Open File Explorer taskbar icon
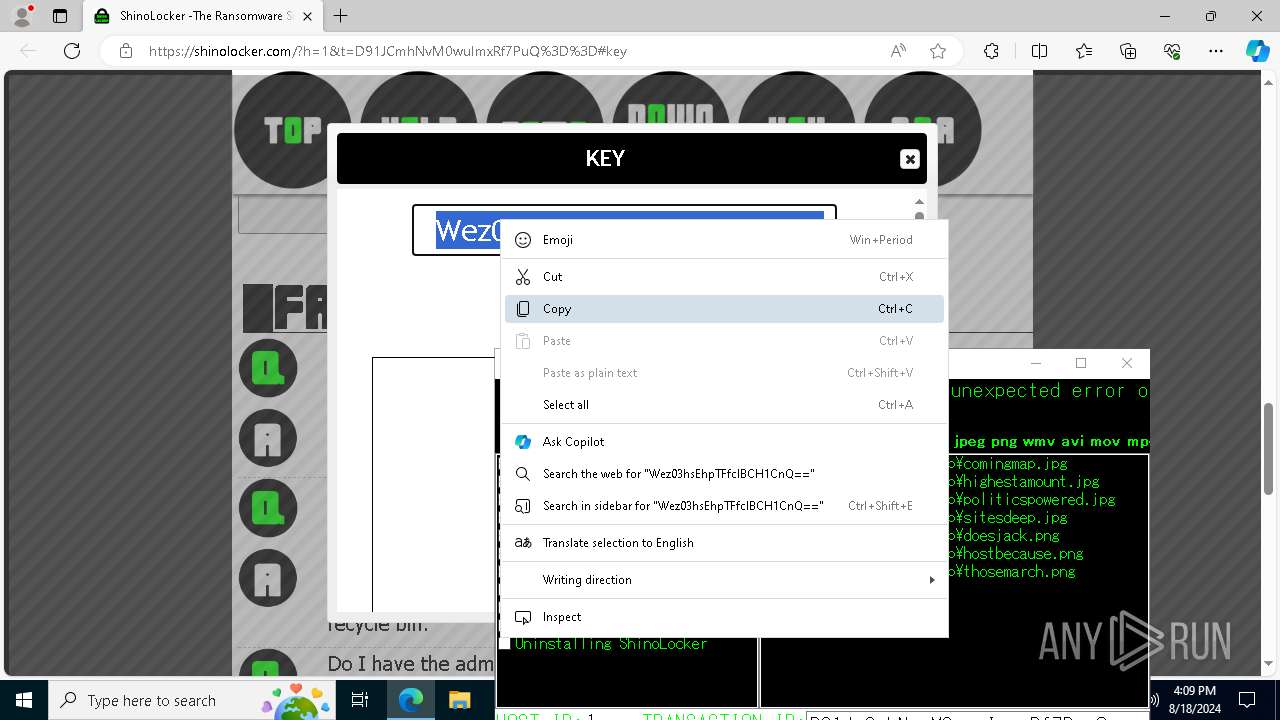This screenshot has height=720, width=1280. click(x=459, y=700)
